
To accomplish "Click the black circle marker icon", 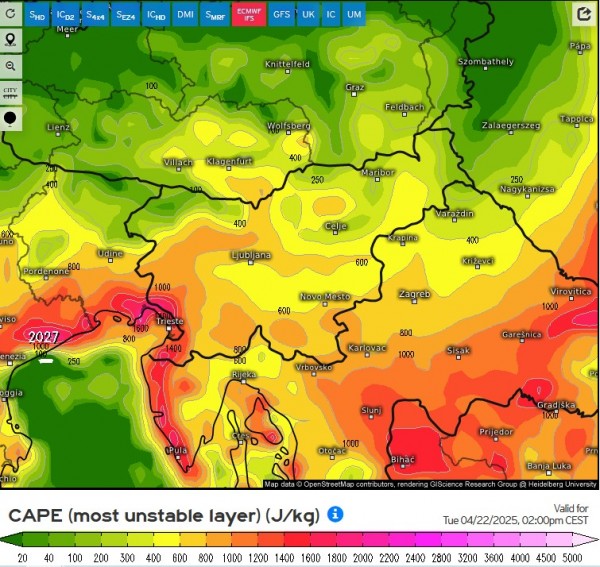I will (x=10, y=119).
